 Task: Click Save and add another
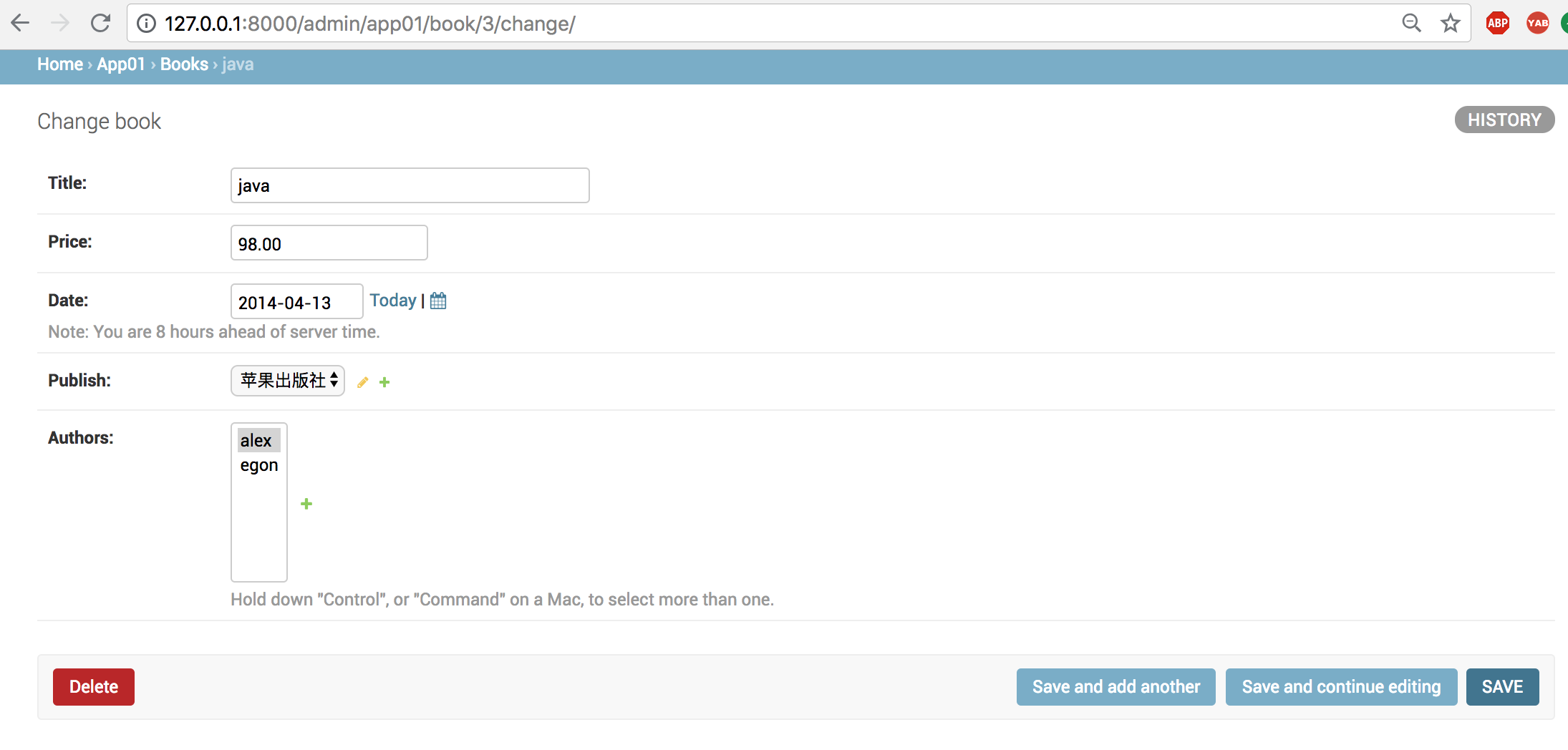1115,687
